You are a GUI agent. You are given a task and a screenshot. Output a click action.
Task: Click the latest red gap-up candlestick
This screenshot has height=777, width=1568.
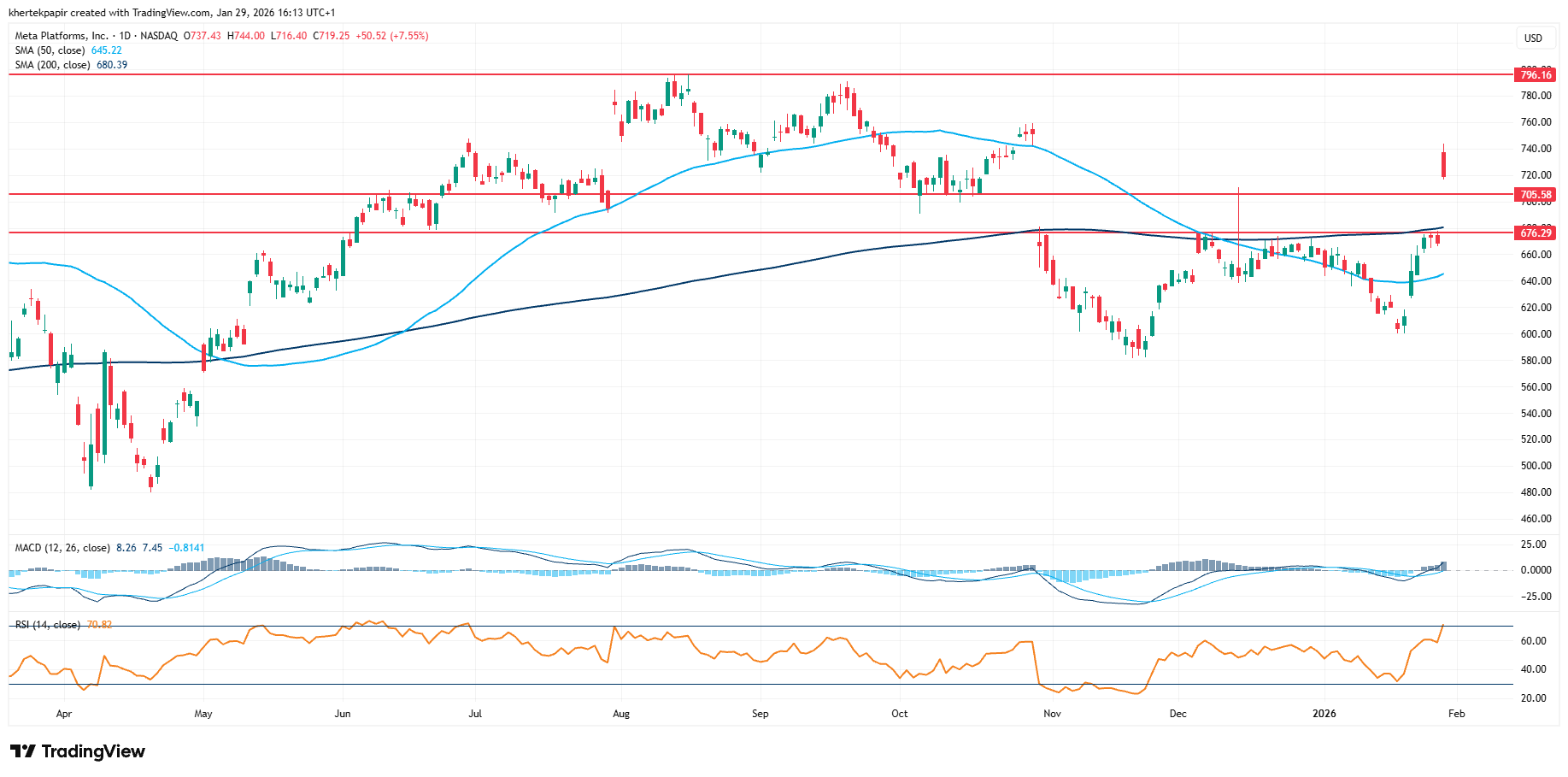pos(1443,164)
